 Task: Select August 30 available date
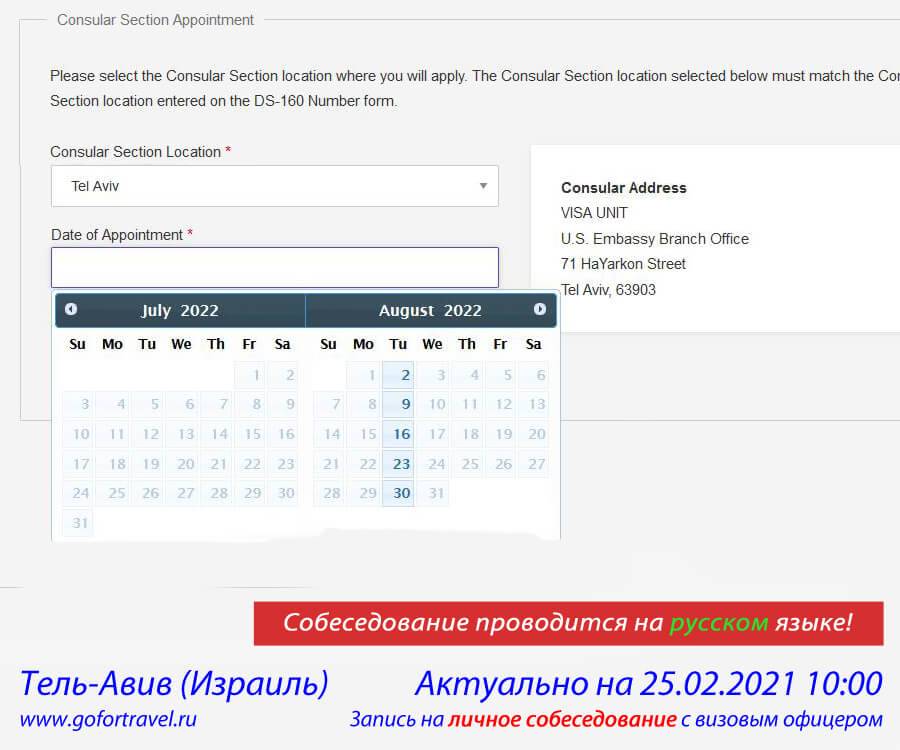[x=398, y=493]
